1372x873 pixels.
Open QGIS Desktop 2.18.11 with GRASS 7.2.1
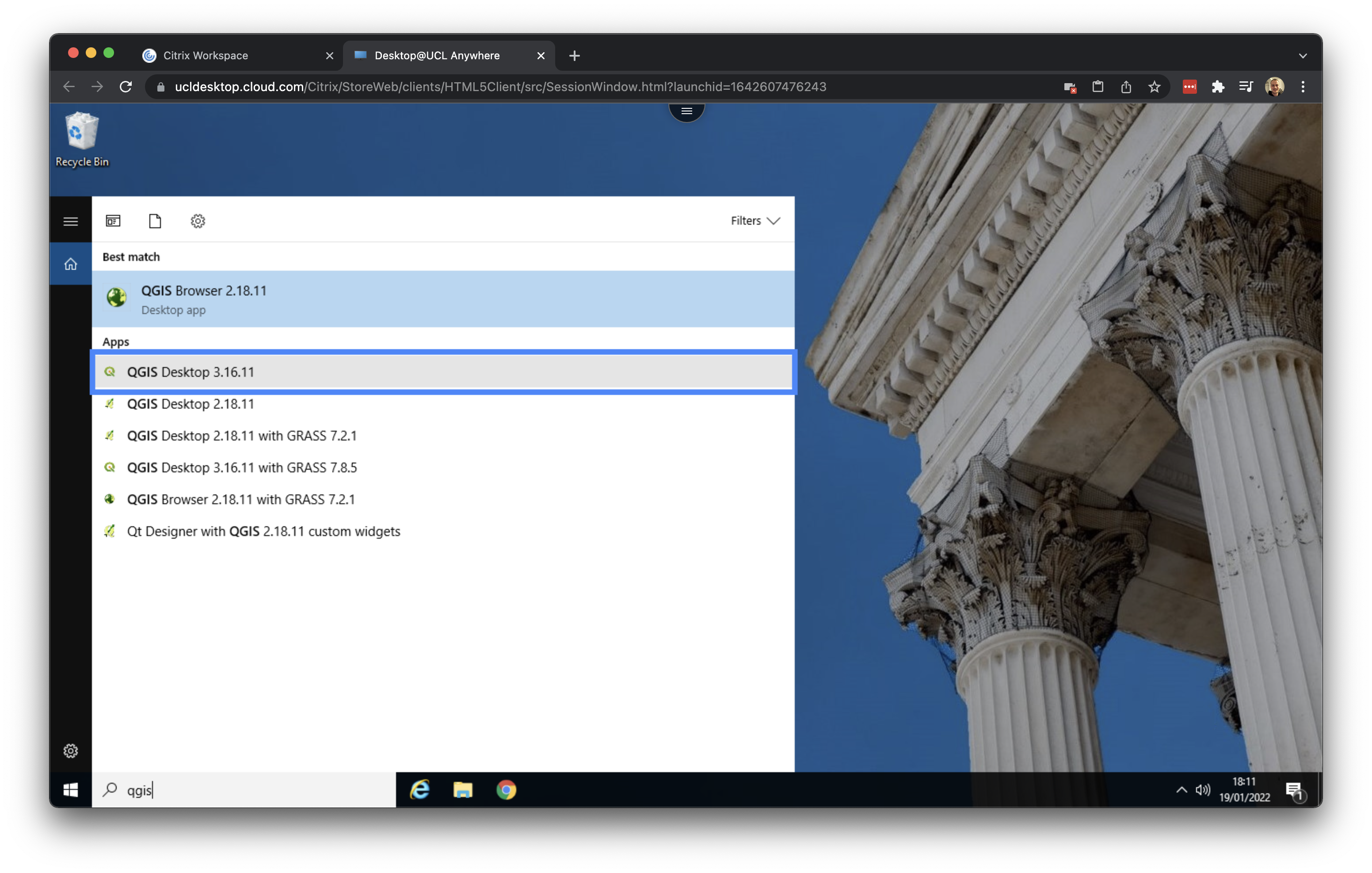pos(242,436)
